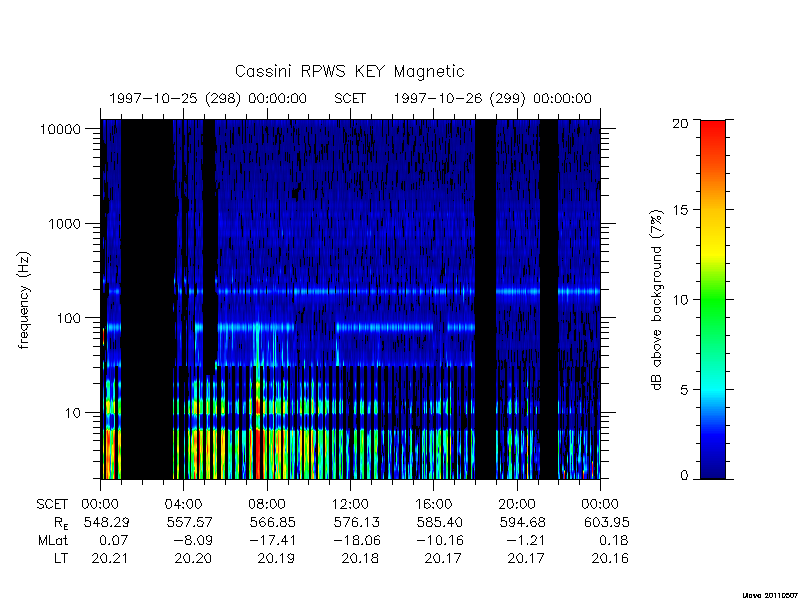The image size is (800, 600).
Task: Click the title 'Cassini RPWS KEY Magnetic'
Action: tap(349, 71)
